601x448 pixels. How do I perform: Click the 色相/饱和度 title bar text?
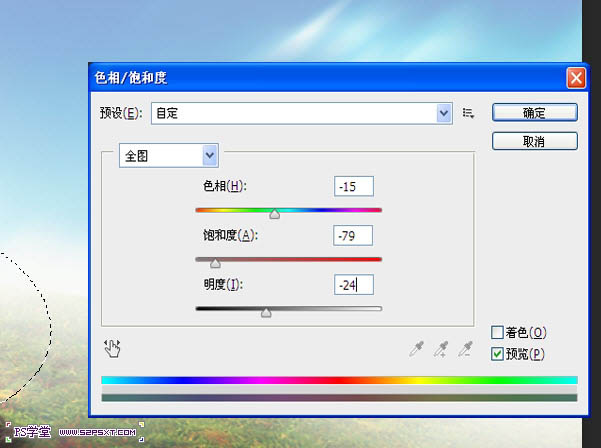point(131,78)
